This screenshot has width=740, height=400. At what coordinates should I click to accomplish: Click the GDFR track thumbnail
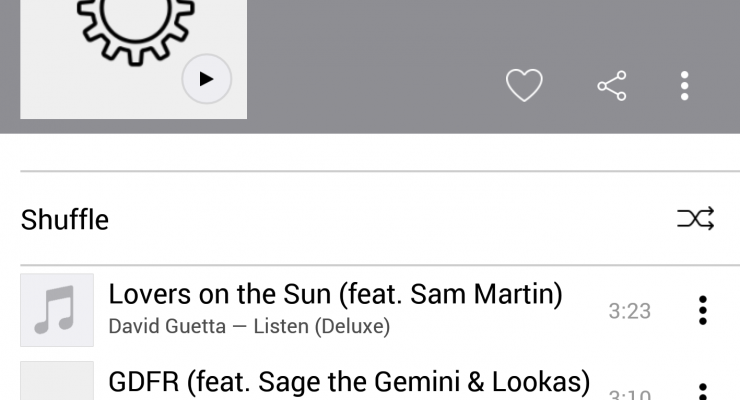[57, 383]
